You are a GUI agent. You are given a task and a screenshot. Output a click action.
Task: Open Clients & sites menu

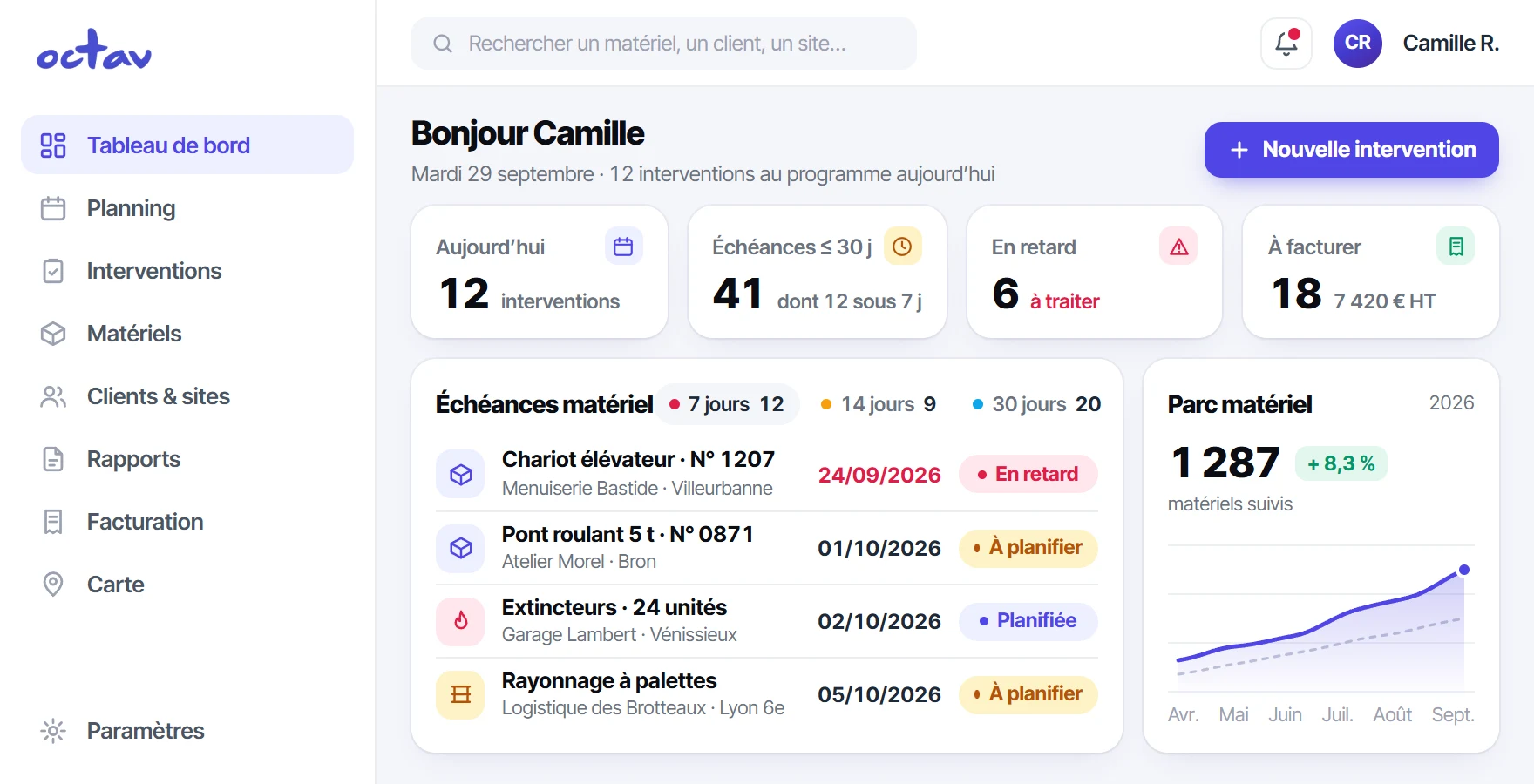coord(187,396)
